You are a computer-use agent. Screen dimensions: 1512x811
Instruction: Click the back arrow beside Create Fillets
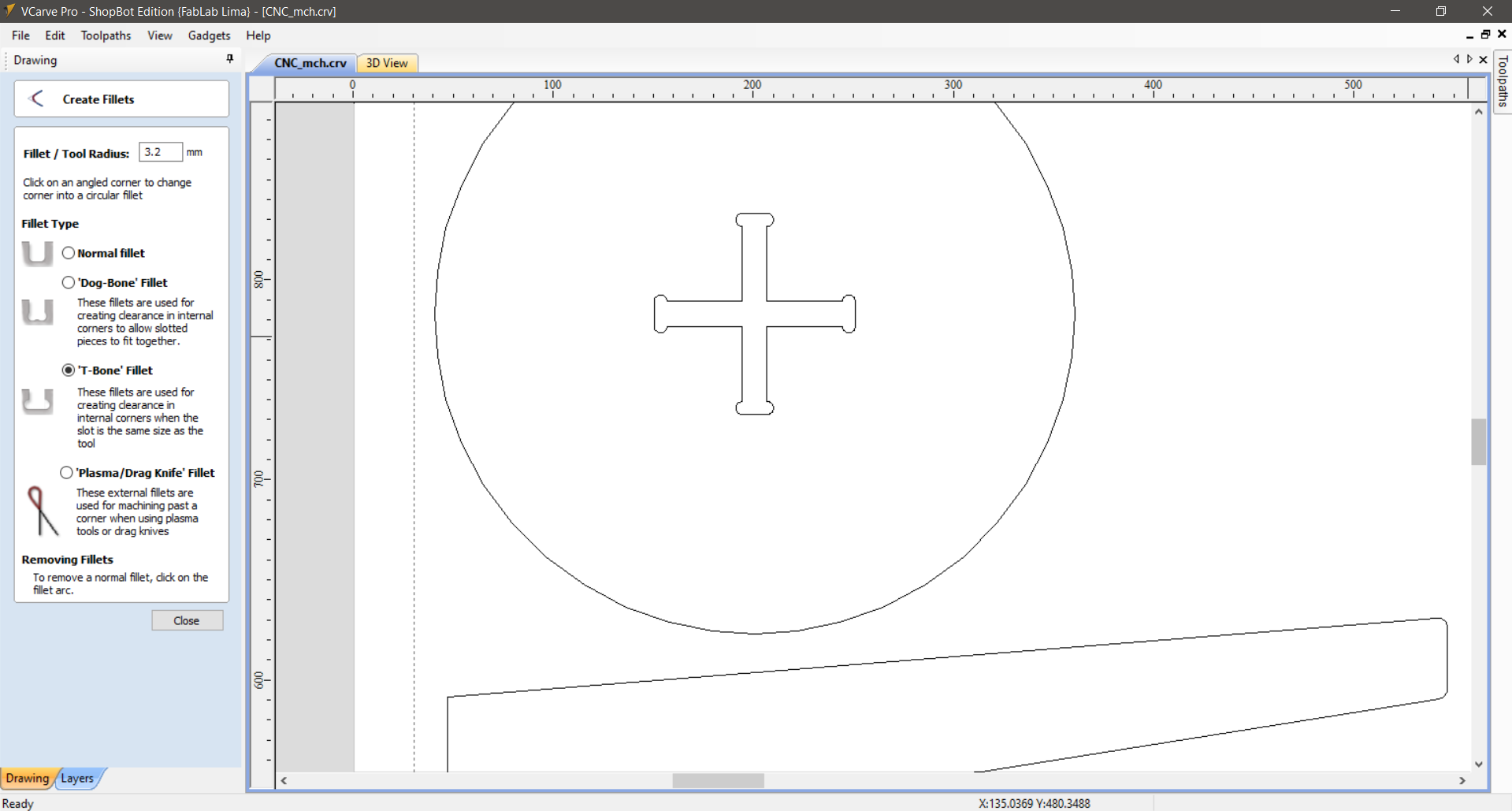36,99
